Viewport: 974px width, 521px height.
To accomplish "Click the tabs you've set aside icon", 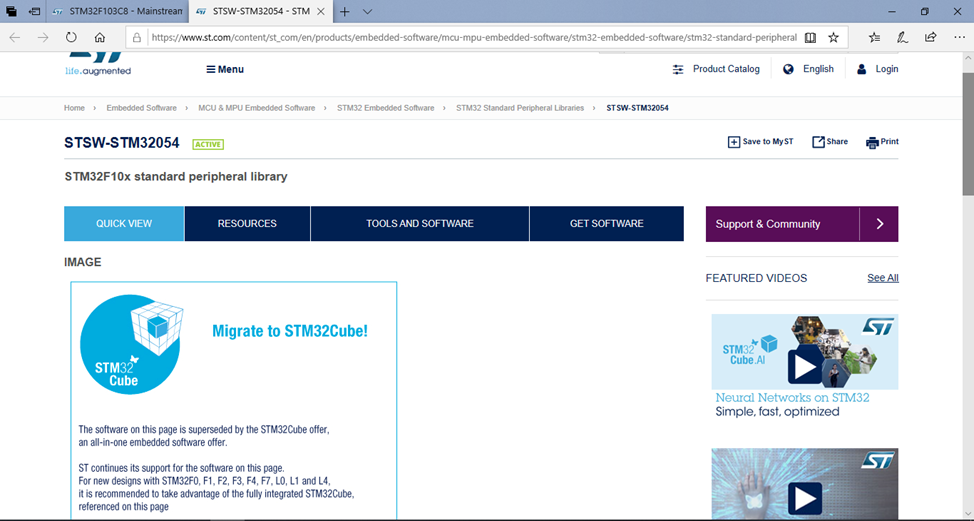I will coord(11,11).
